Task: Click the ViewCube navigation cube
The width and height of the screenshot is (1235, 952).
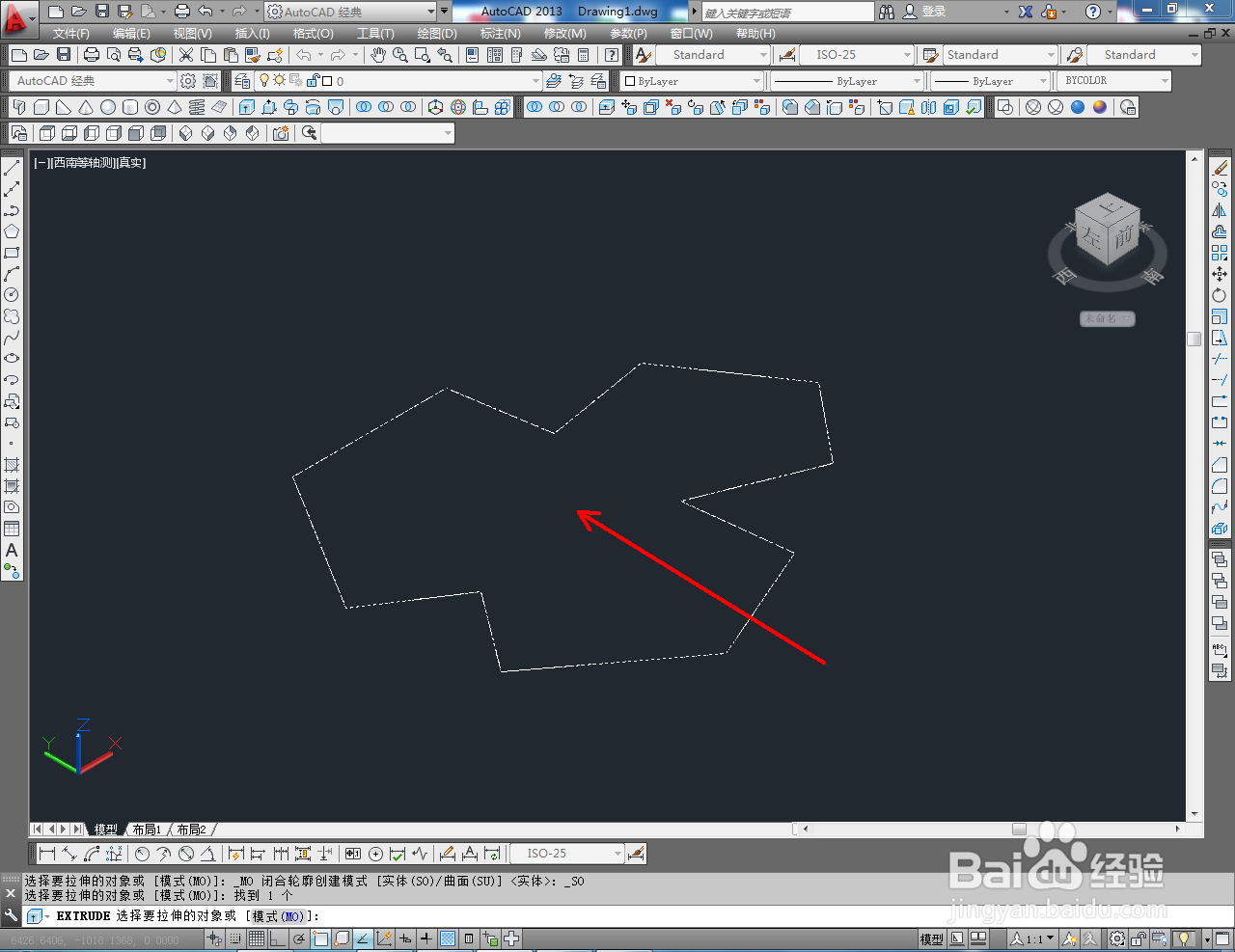Action: 1108,231
